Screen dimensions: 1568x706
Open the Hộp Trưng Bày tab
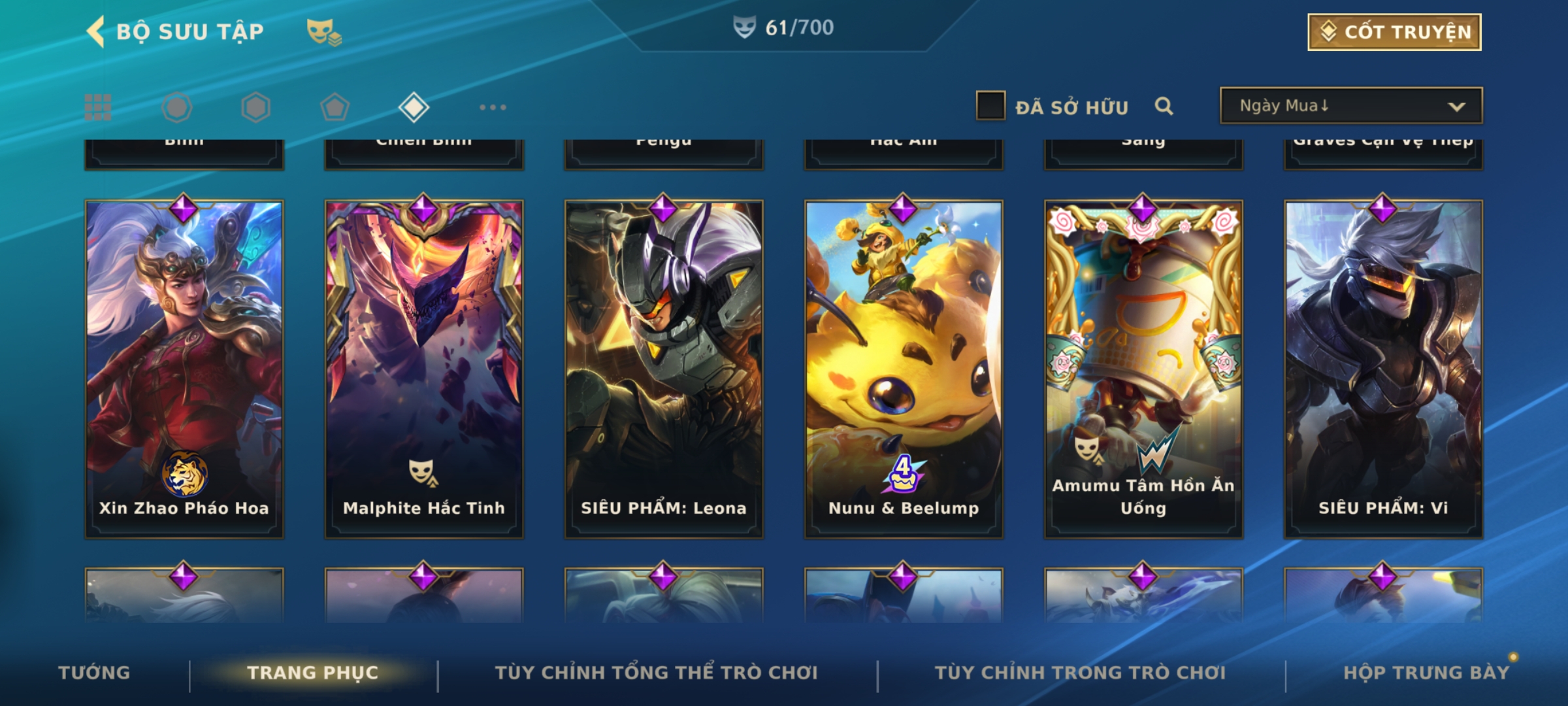coord(1426,673)
